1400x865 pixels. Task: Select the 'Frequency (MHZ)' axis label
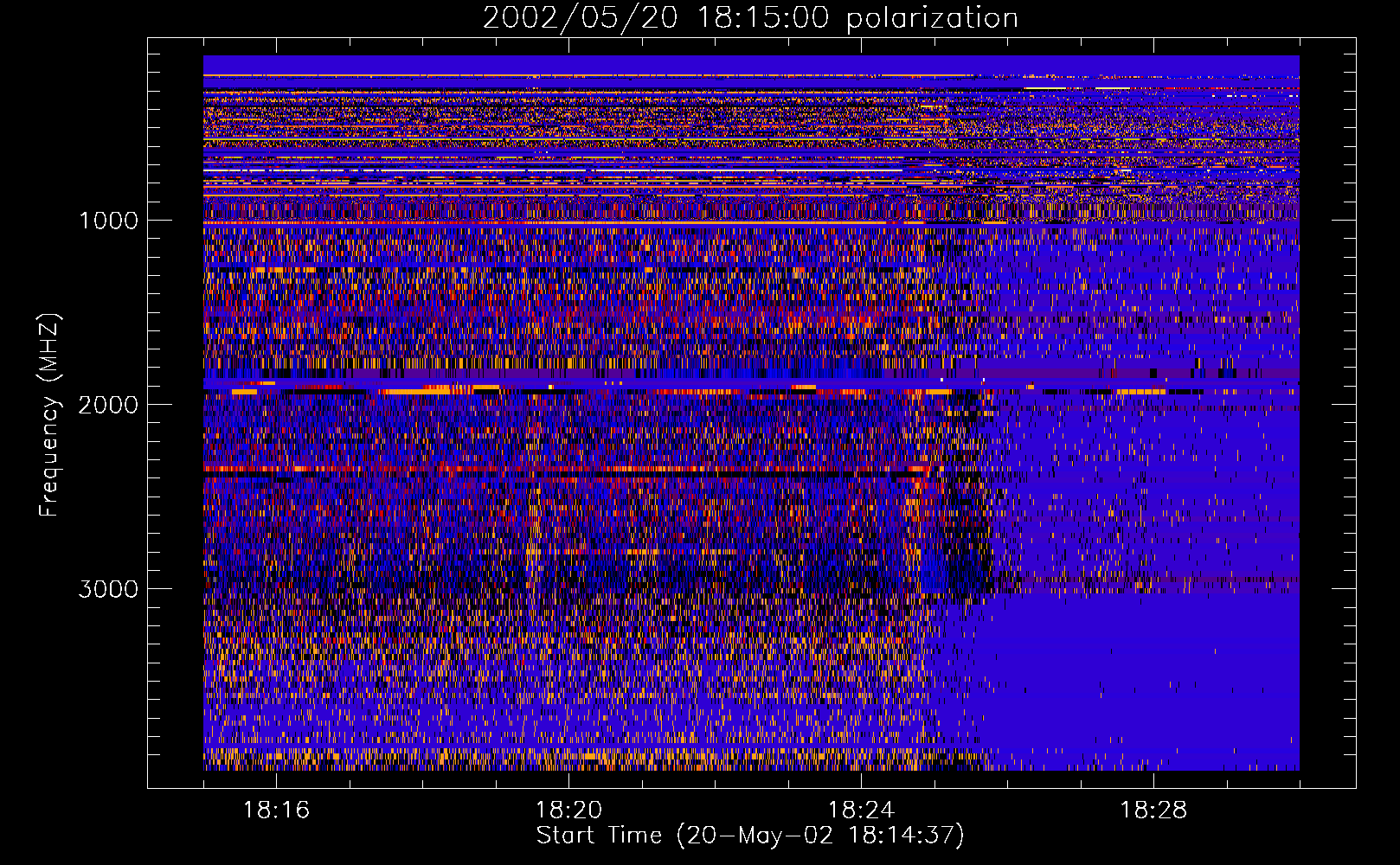[49, 415]
